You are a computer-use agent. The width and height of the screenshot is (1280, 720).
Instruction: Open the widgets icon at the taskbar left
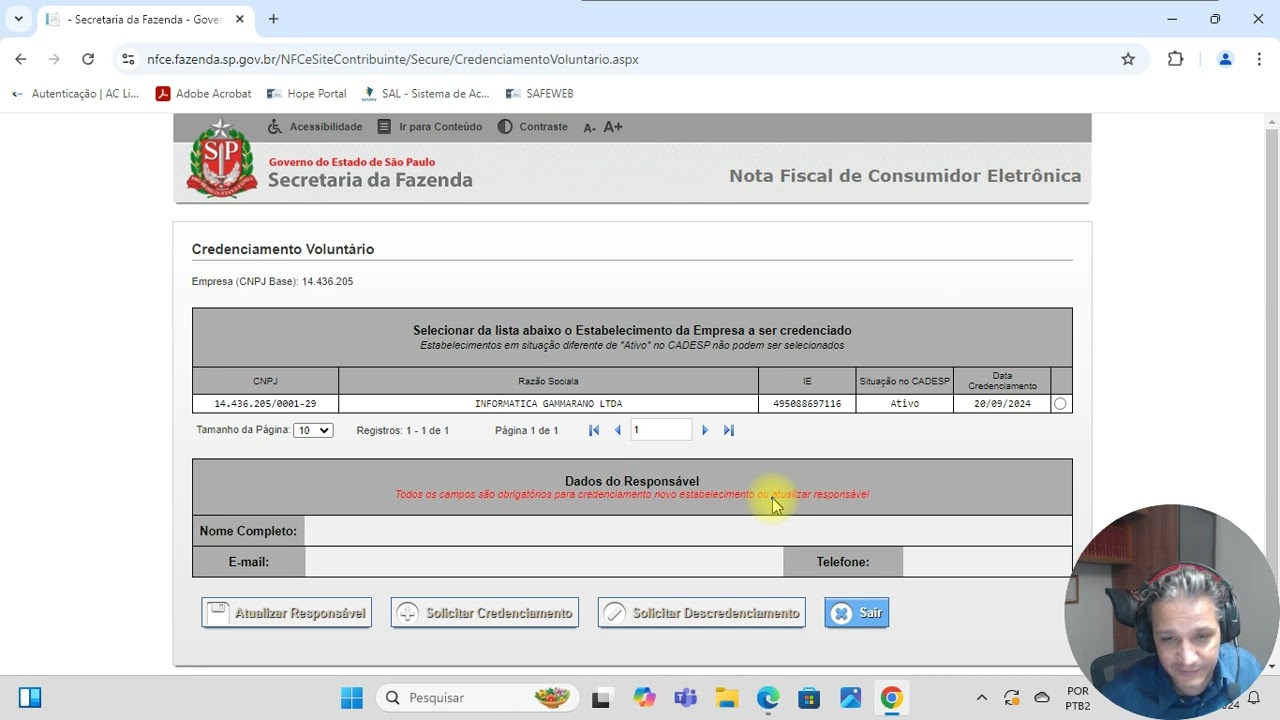[30, 698]
